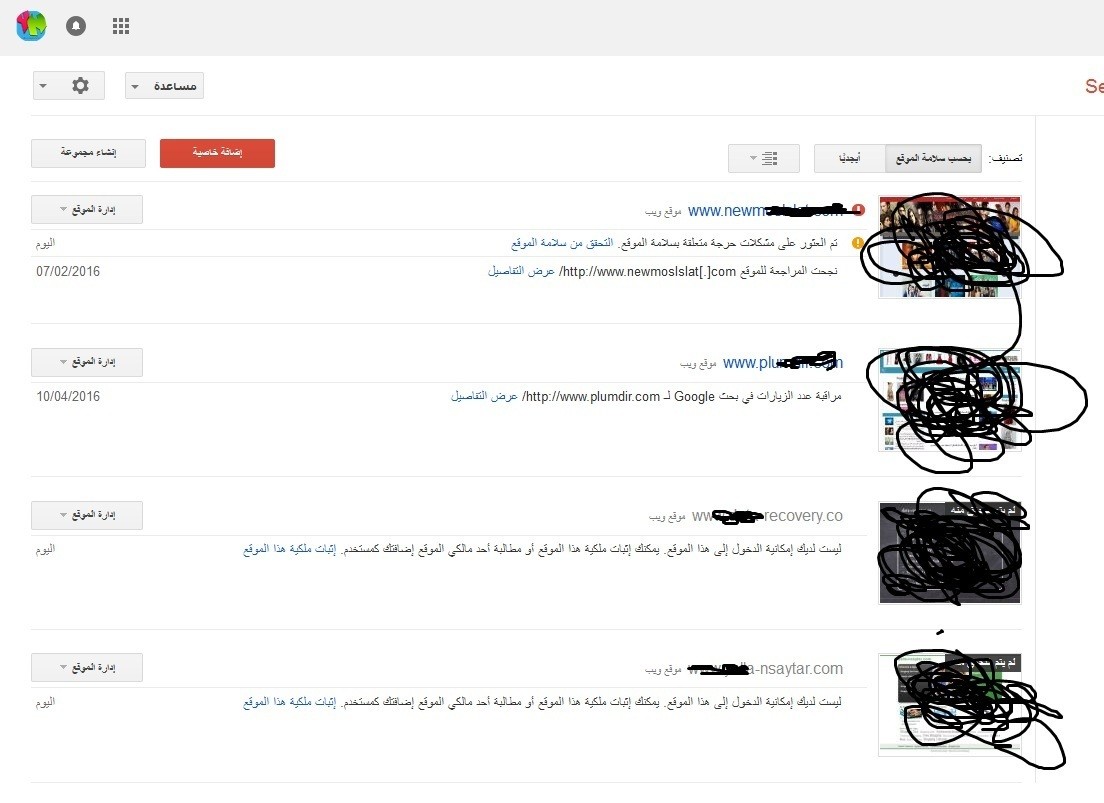The image size is (1104, 803).
Task: Click the recovery.co site title
Action: coord(767,516)
